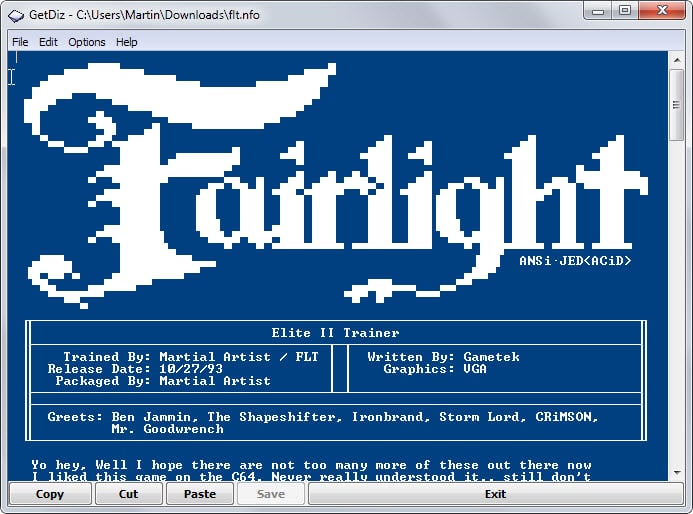Place cursor on 'Elite II Trainer' heading

(335, 333)
